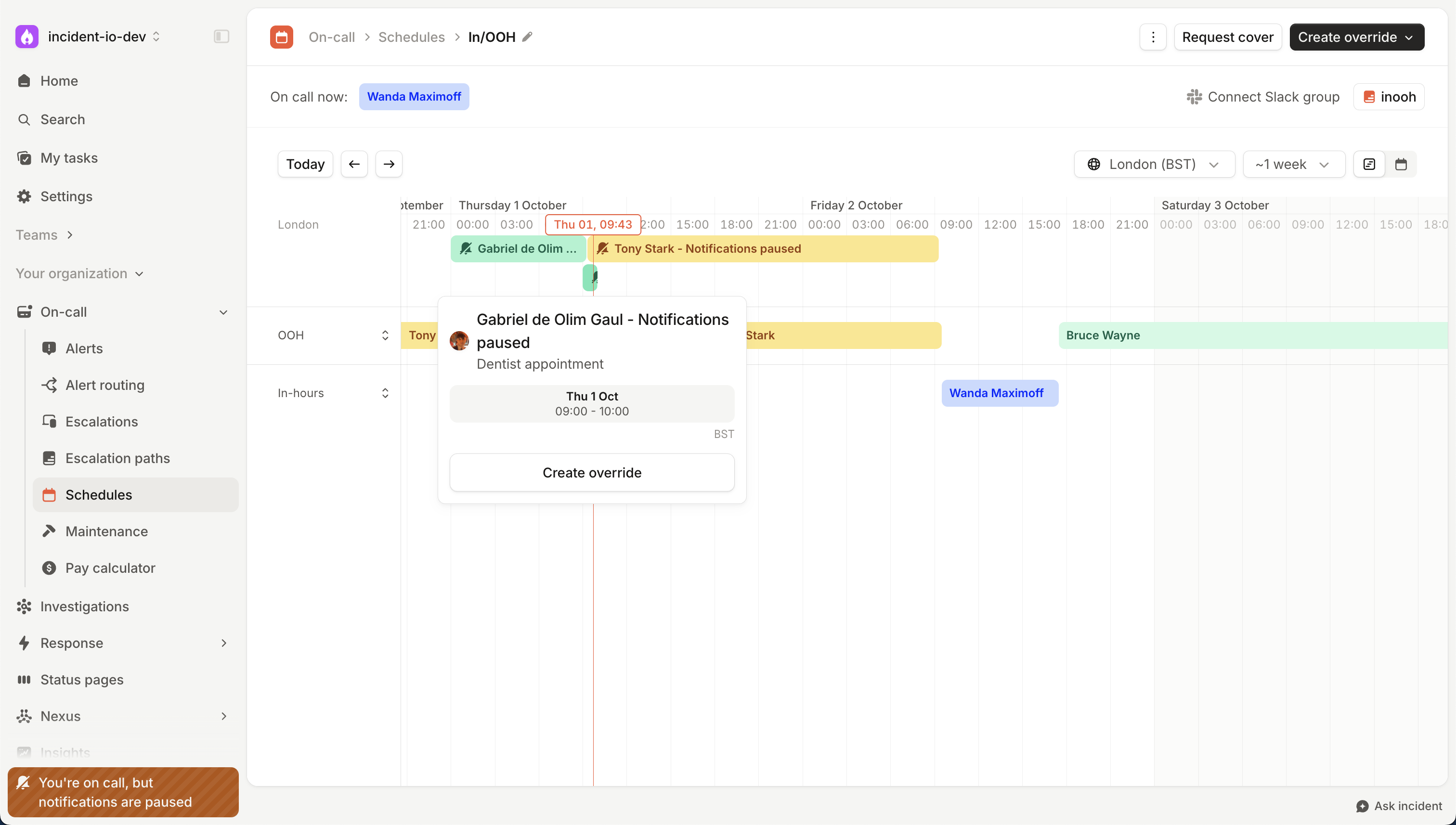Switch to calendar view icon
This screenshot has height=825, width=1456.
click(1401, 164)
